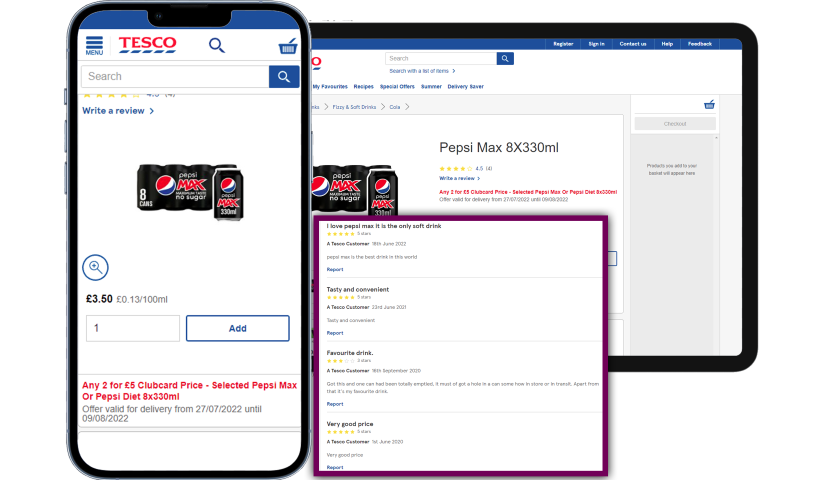823x480 pixels.
Task: Click the blue search button beside phone search field
Action: [284, 77]
